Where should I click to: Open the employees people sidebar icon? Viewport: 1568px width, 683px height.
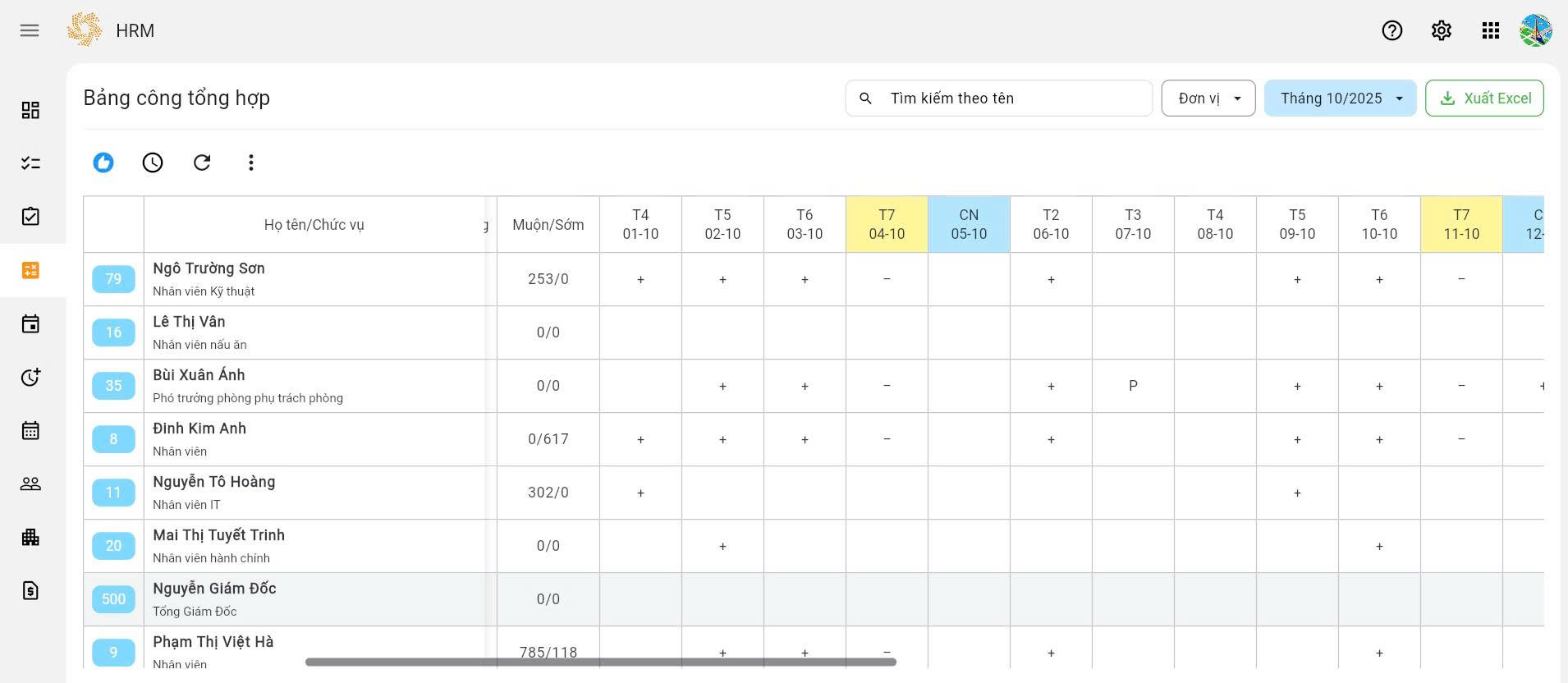30,484
